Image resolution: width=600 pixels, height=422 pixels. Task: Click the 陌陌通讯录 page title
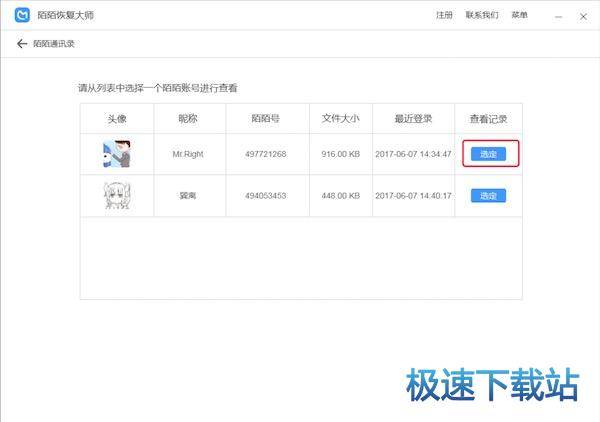54,44
